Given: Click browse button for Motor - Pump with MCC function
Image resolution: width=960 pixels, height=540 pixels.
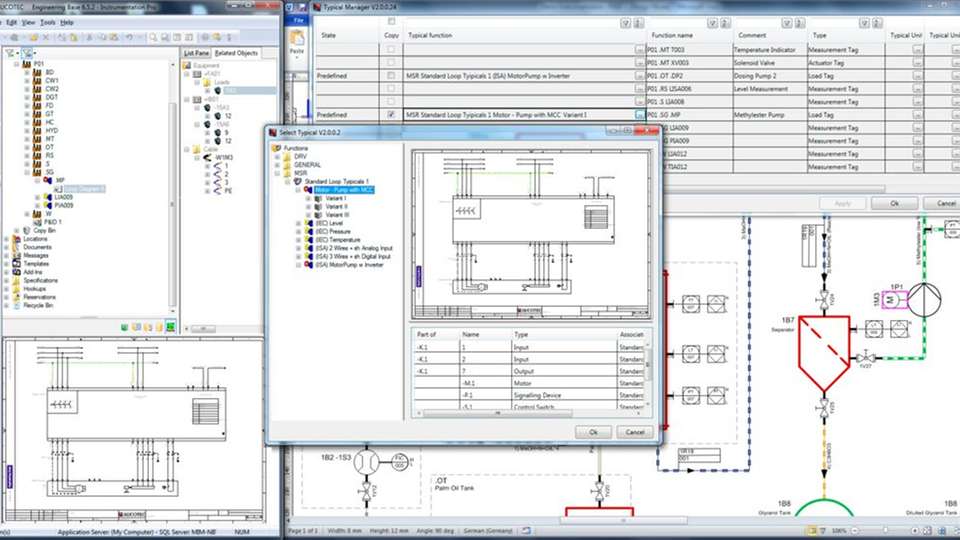Looking at the screenshot, I should point(639,114).
